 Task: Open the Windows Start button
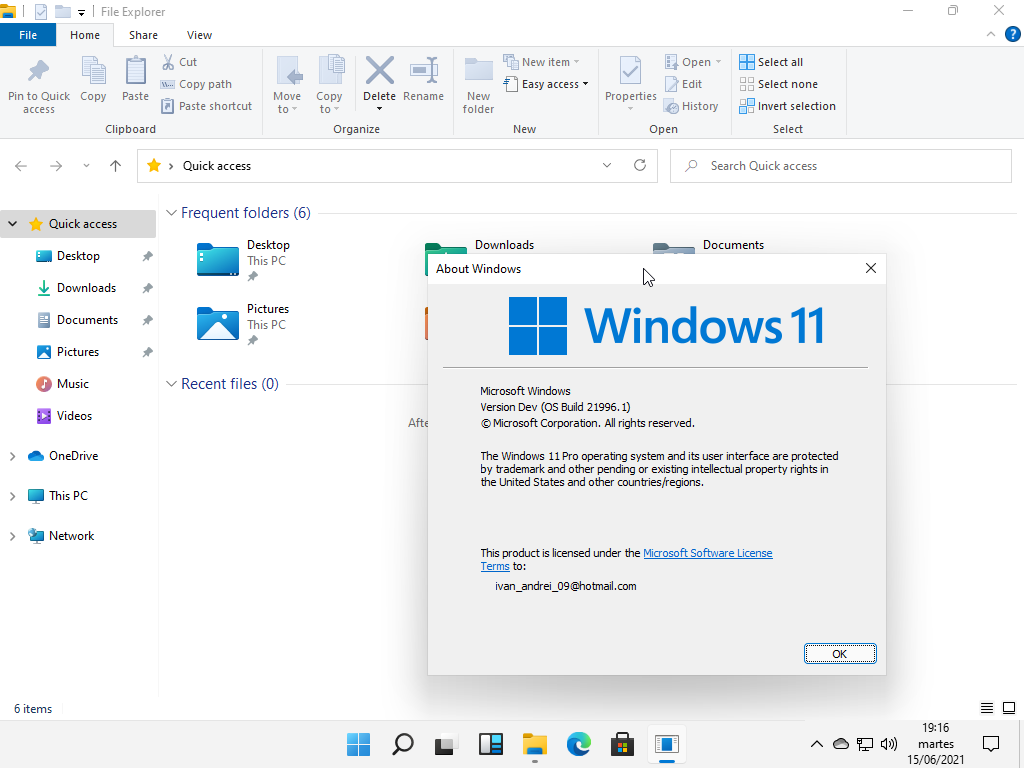point(359,744)
